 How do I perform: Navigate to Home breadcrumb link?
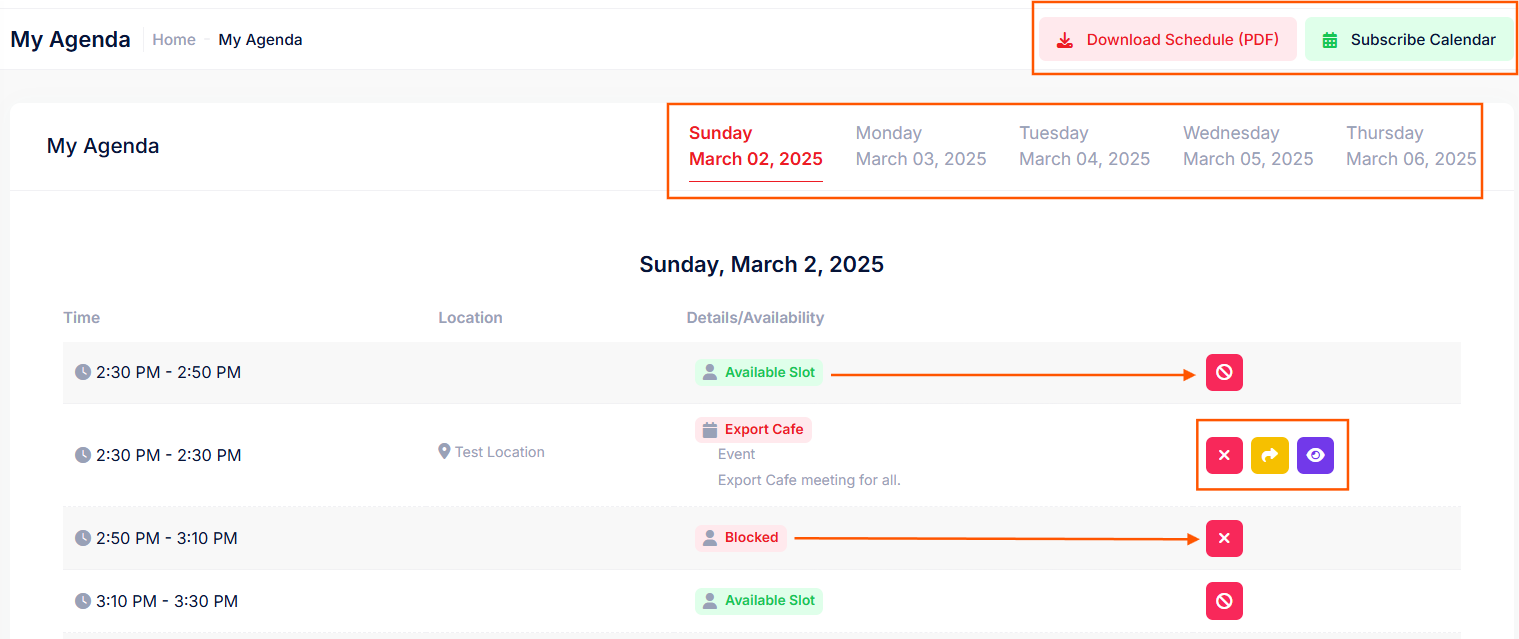174,40
